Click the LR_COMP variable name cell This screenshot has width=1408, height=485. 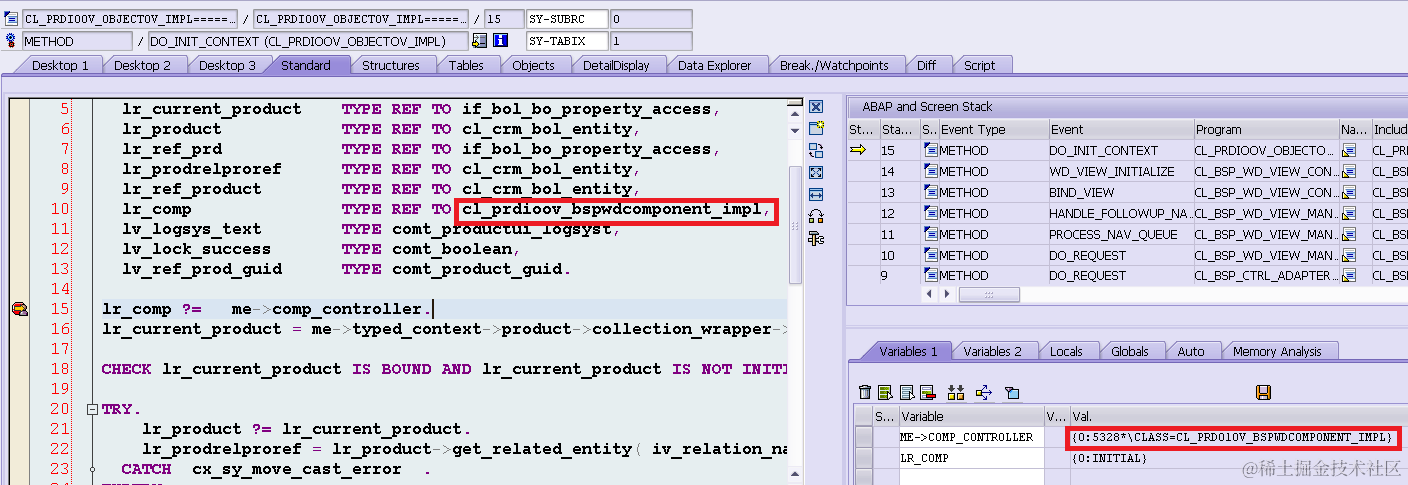click(971, 458)
